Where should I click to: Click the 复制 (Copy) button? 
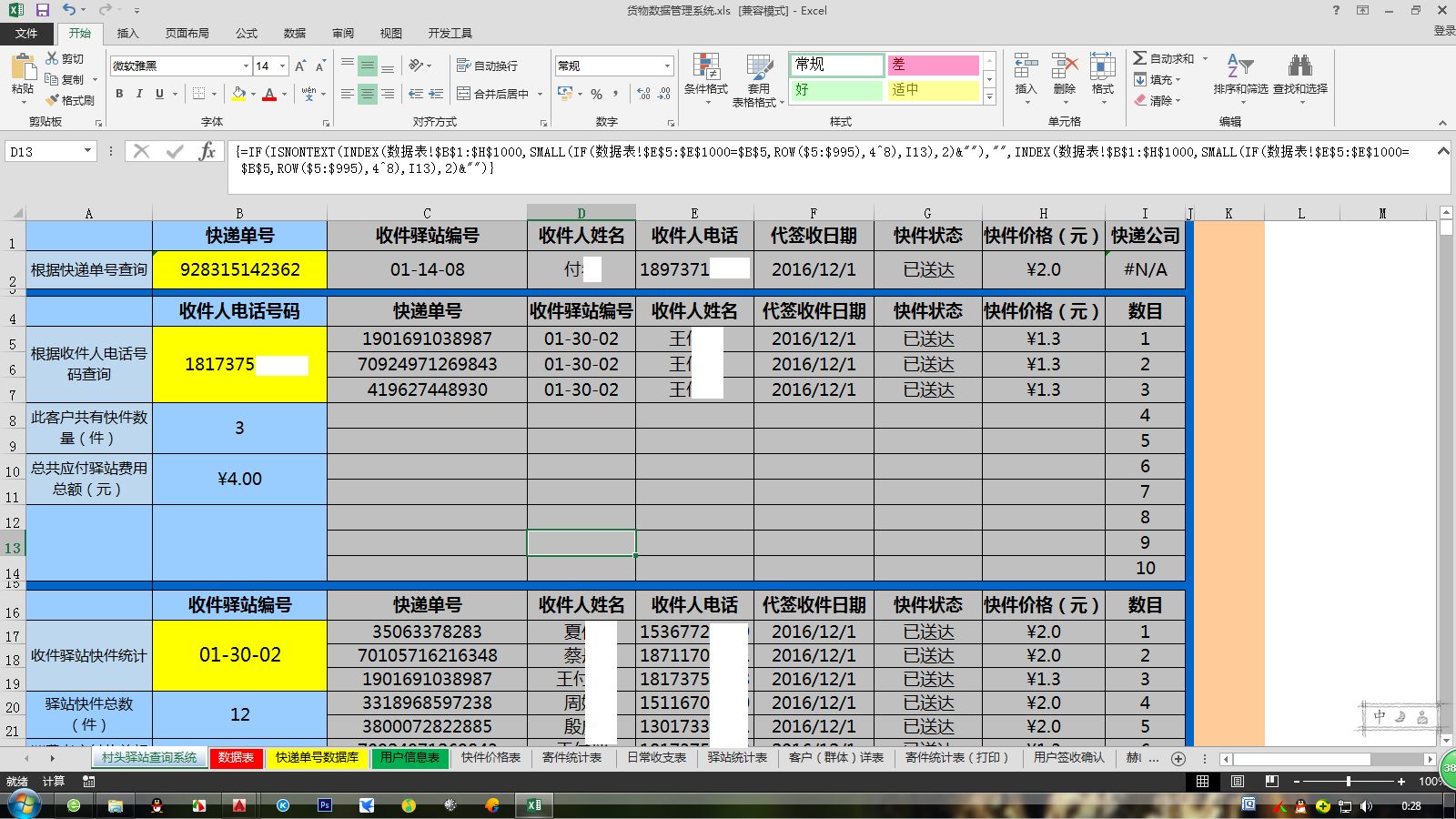(x=65, y=79)
